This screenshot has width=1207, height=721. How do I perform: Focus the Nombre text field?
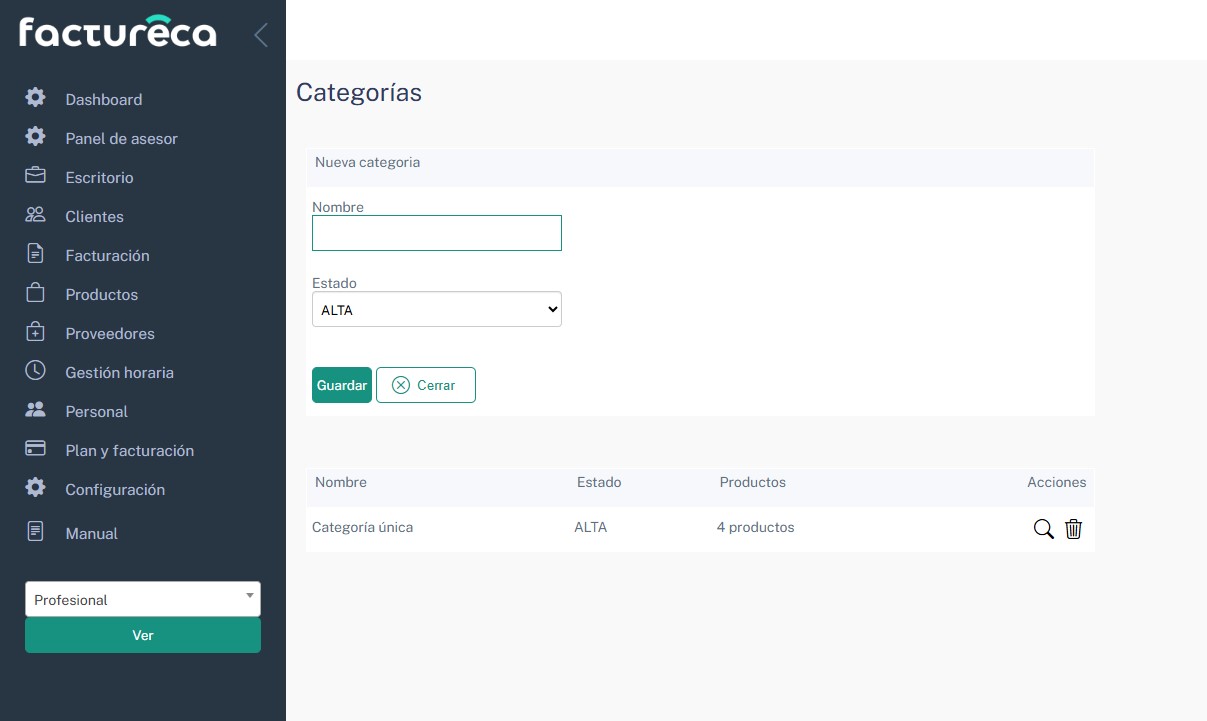point(436,233)
